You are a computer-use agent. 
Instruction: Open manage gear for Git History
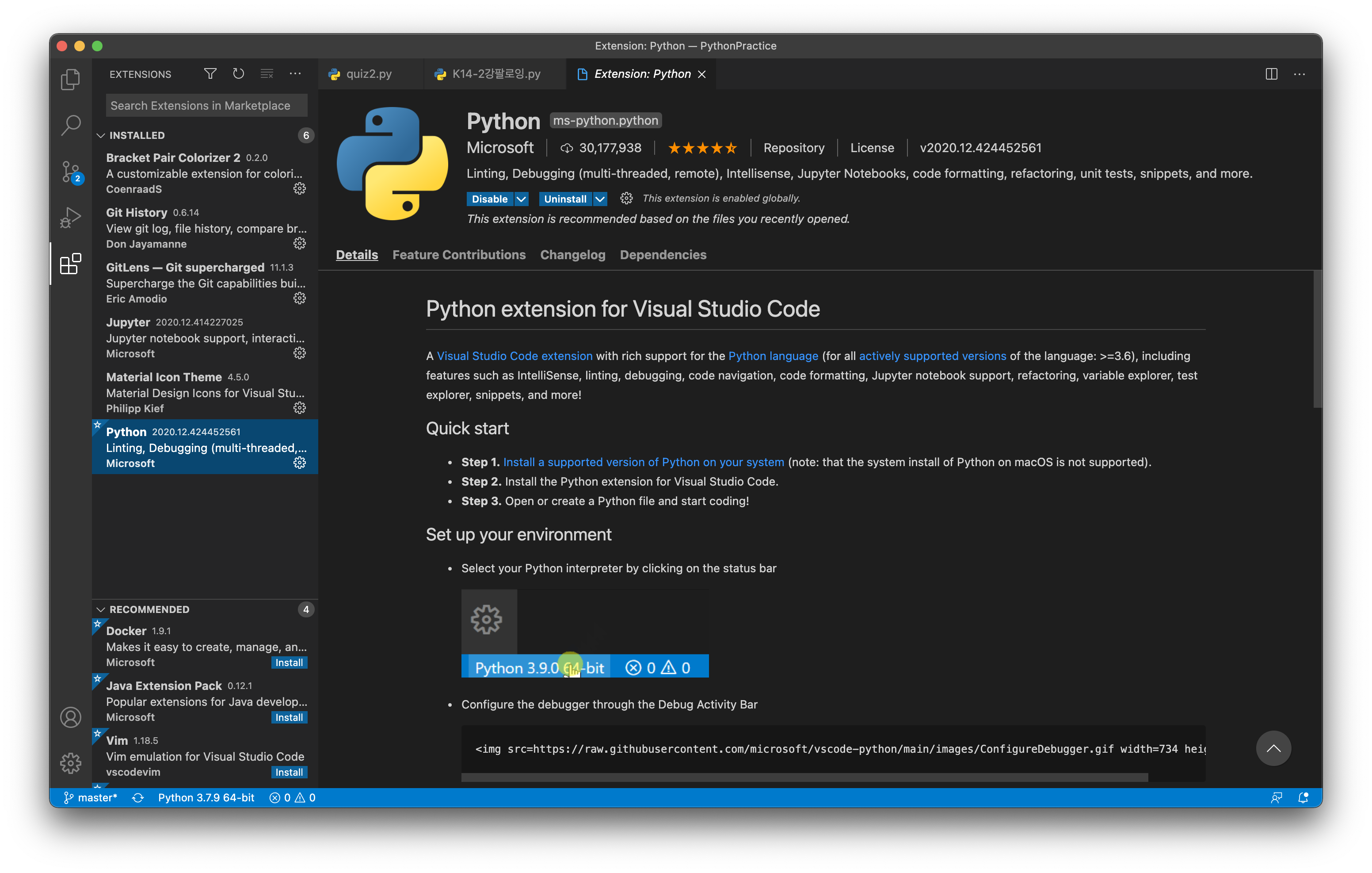(x=300, y=244)
